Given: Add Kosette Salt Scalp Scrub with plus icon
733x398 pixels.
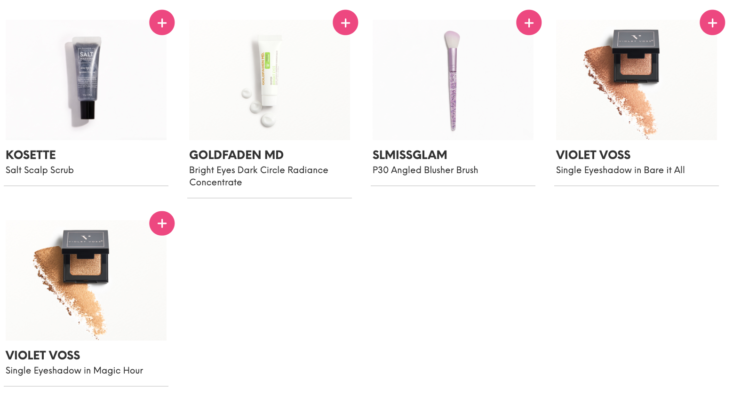Looking at the screenshot, I should click(162, 22).
